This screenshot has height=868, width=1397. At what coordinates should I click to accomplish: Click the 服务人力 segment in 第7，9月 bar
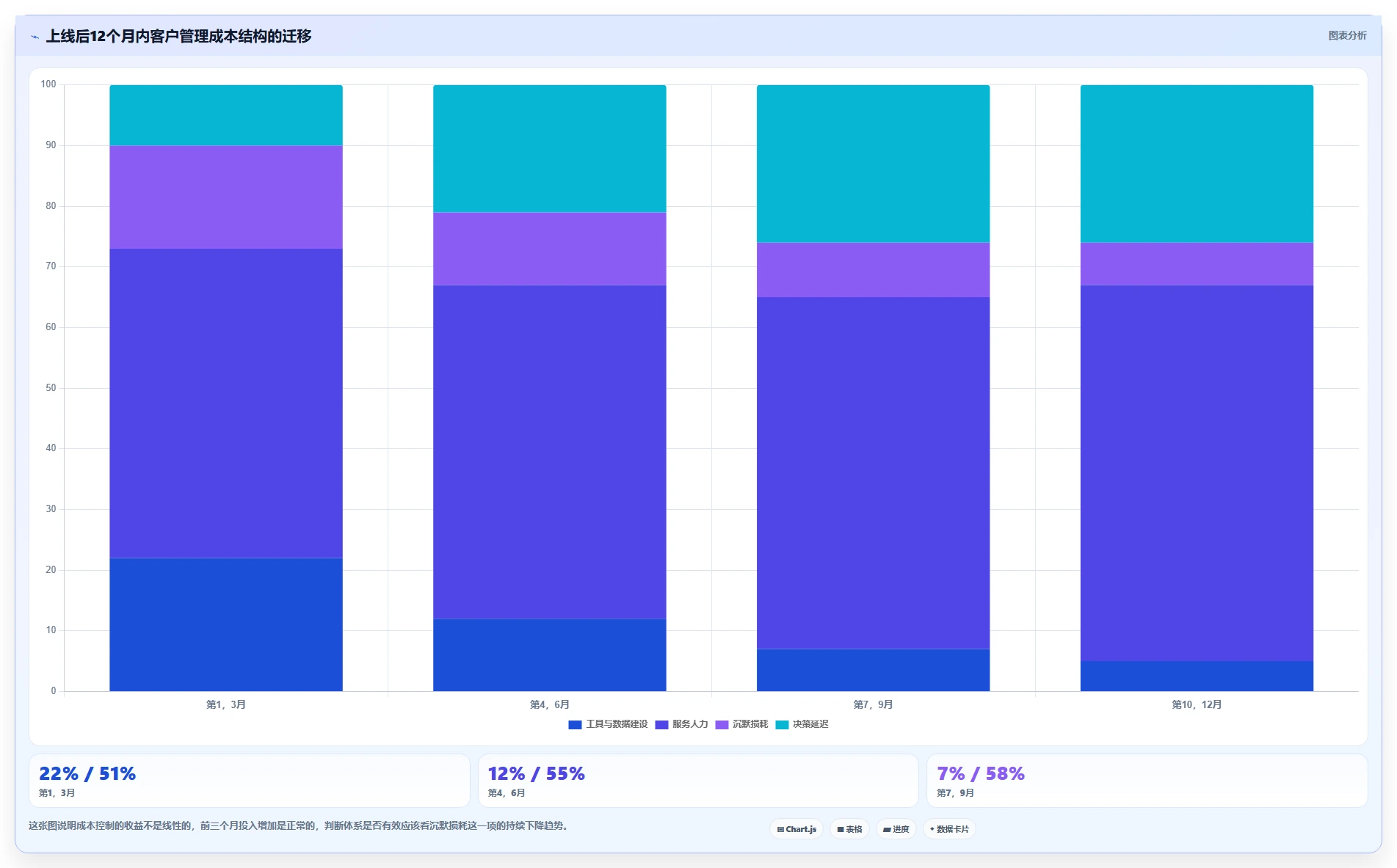pyautogui.click(x=873, y=473)
